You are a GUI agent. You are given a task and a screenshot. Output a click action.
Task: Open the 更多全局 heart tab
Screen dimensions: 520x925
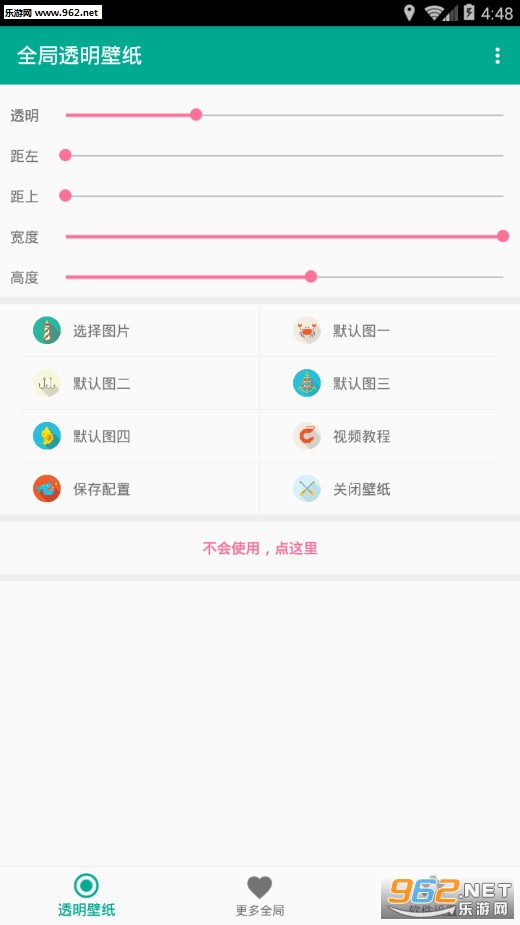pyautogui.click(x=260, y=896)
